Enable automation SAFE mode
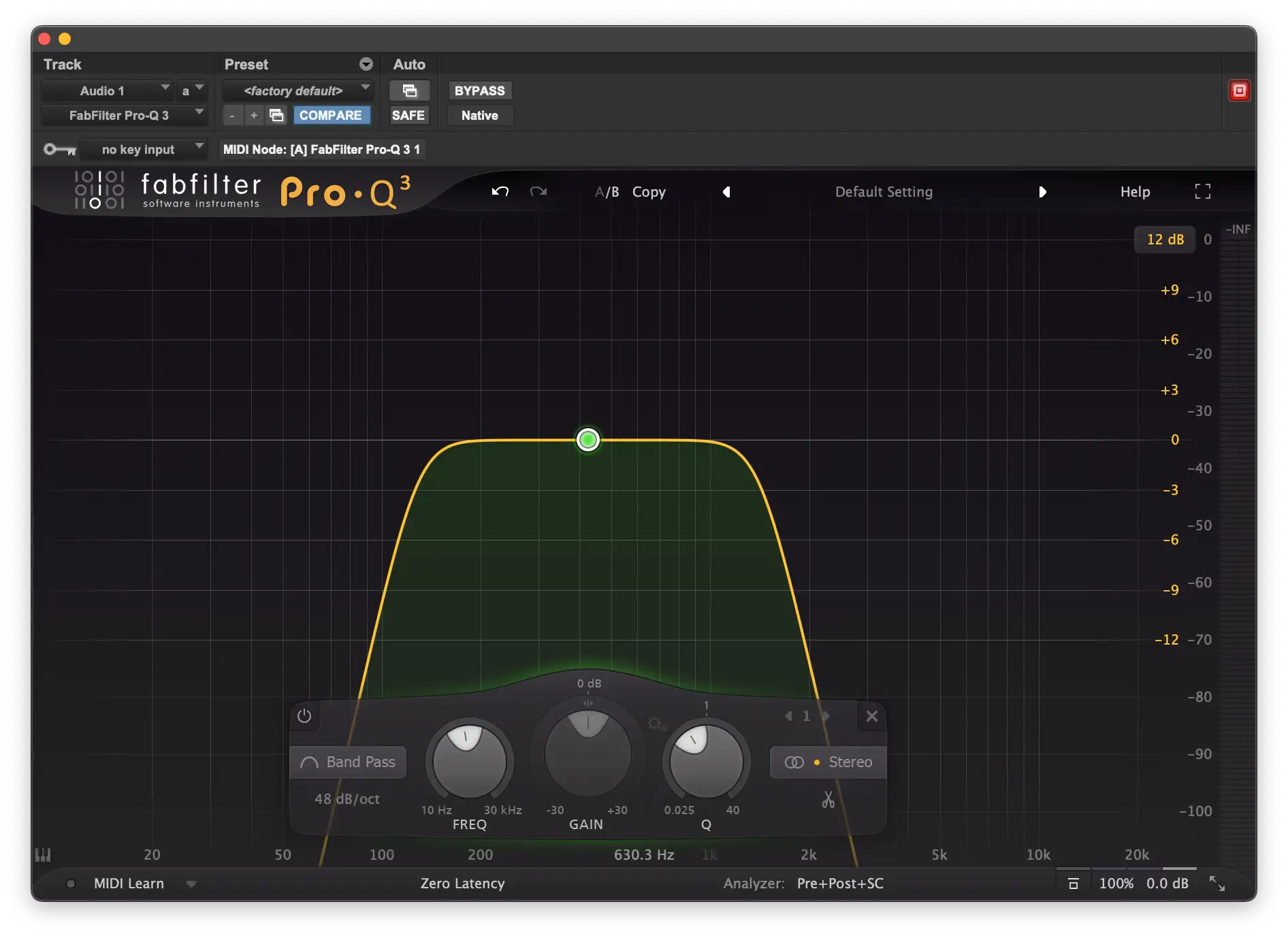 click(x=408, y=116)
